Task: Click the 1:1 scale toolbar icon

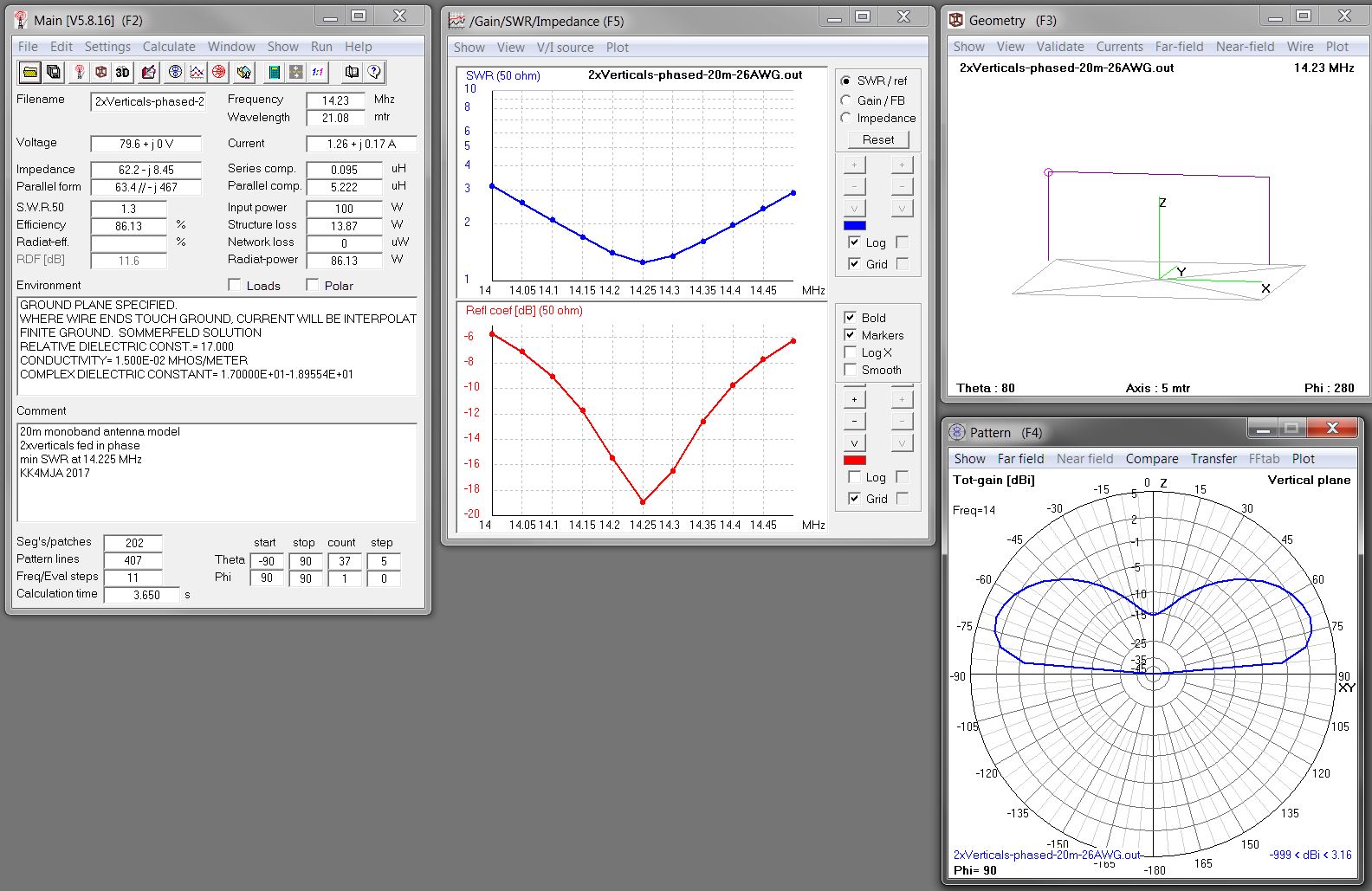Action: point(318,72)
